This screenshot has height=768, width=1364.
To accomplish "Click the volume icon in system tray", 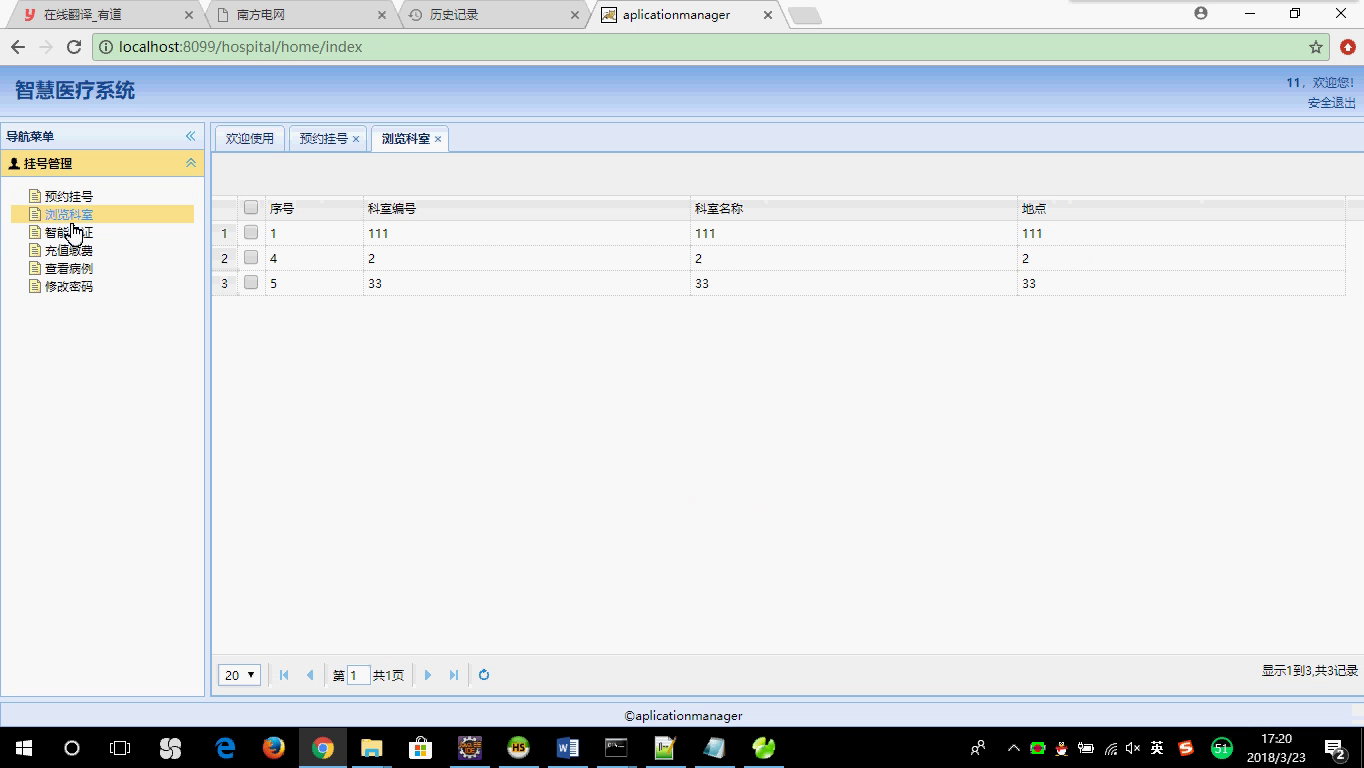I will (1133, 748).
